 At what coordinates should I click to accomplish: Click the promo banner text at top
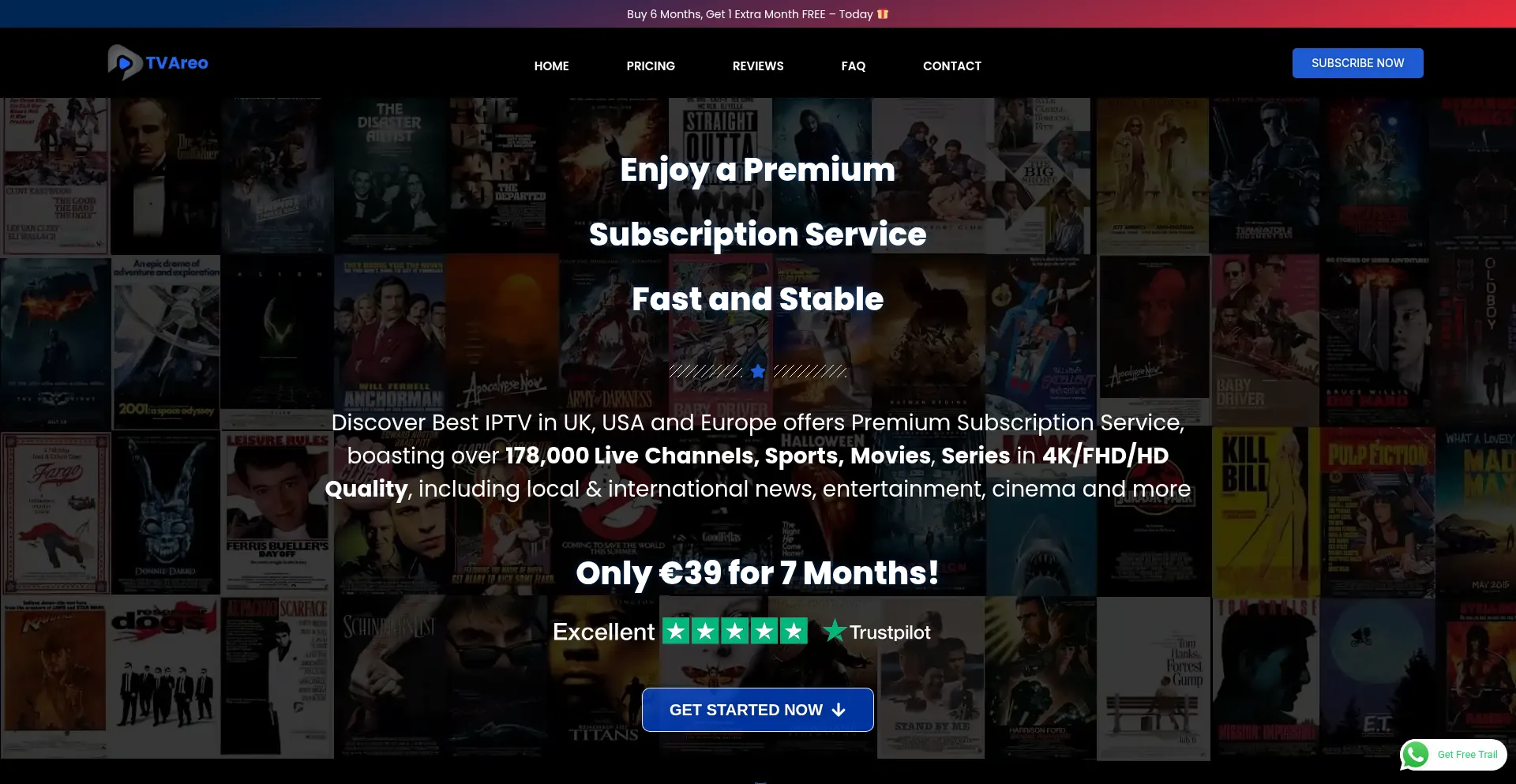point(749,14)
